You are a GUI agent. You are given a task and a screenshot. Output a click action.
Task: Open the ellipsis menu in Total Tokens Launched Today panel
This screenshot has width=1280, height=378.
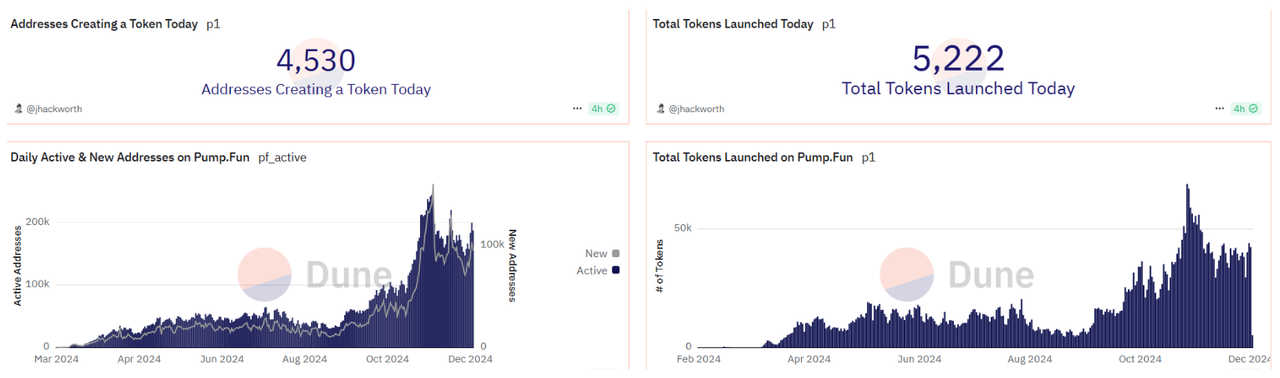(x=1219, y=108)
